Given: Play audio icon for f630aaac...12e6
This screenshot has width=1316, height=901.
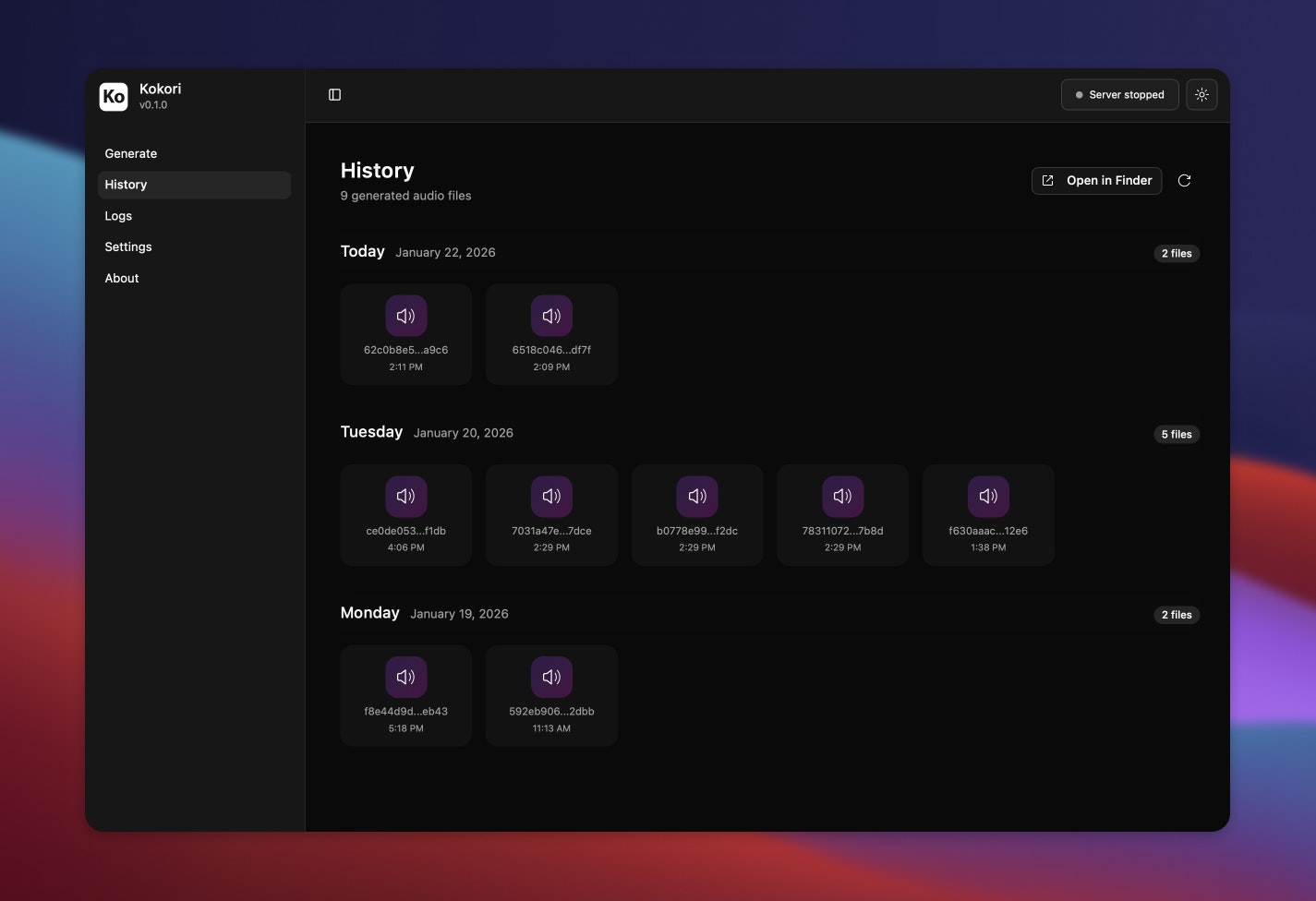Looking at the screenshot, I should pyautogui.click(x=988, y=497).
